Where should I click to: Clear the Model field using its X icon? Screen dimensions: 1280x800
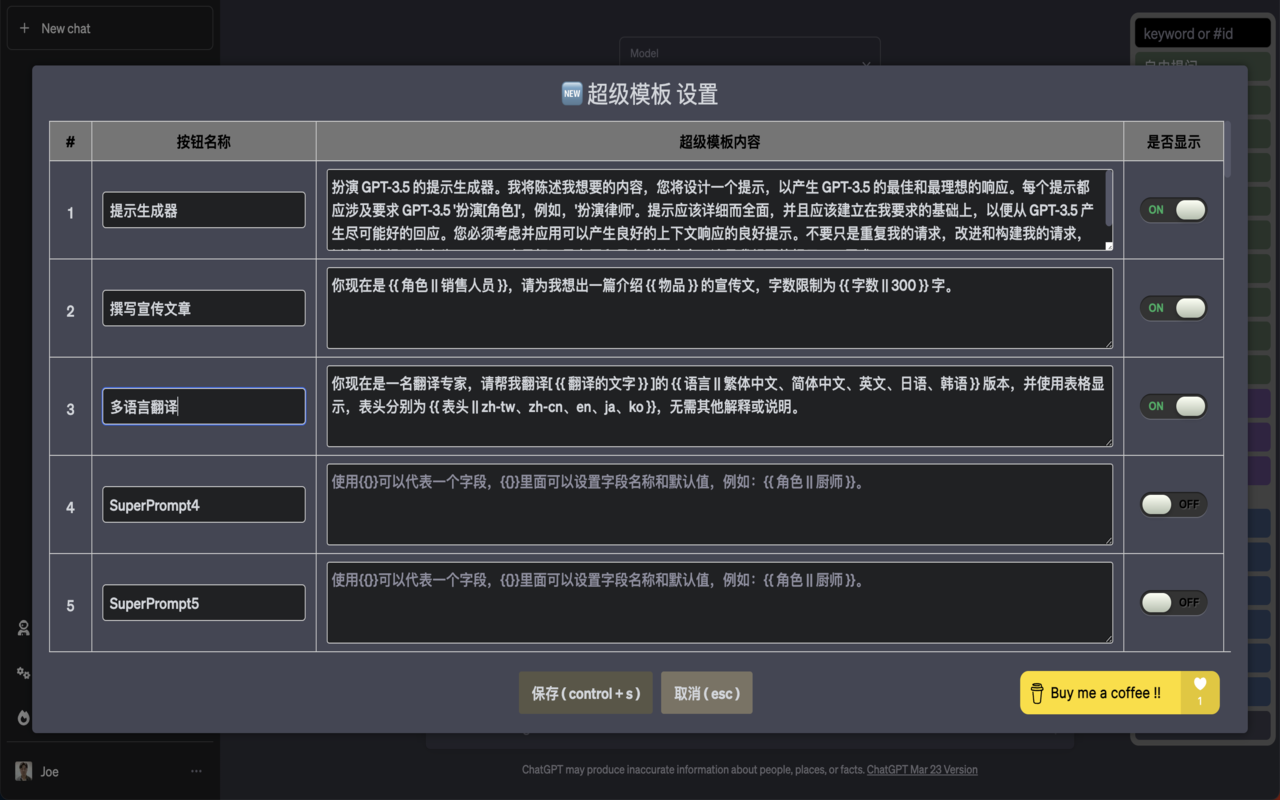(866, 66)
